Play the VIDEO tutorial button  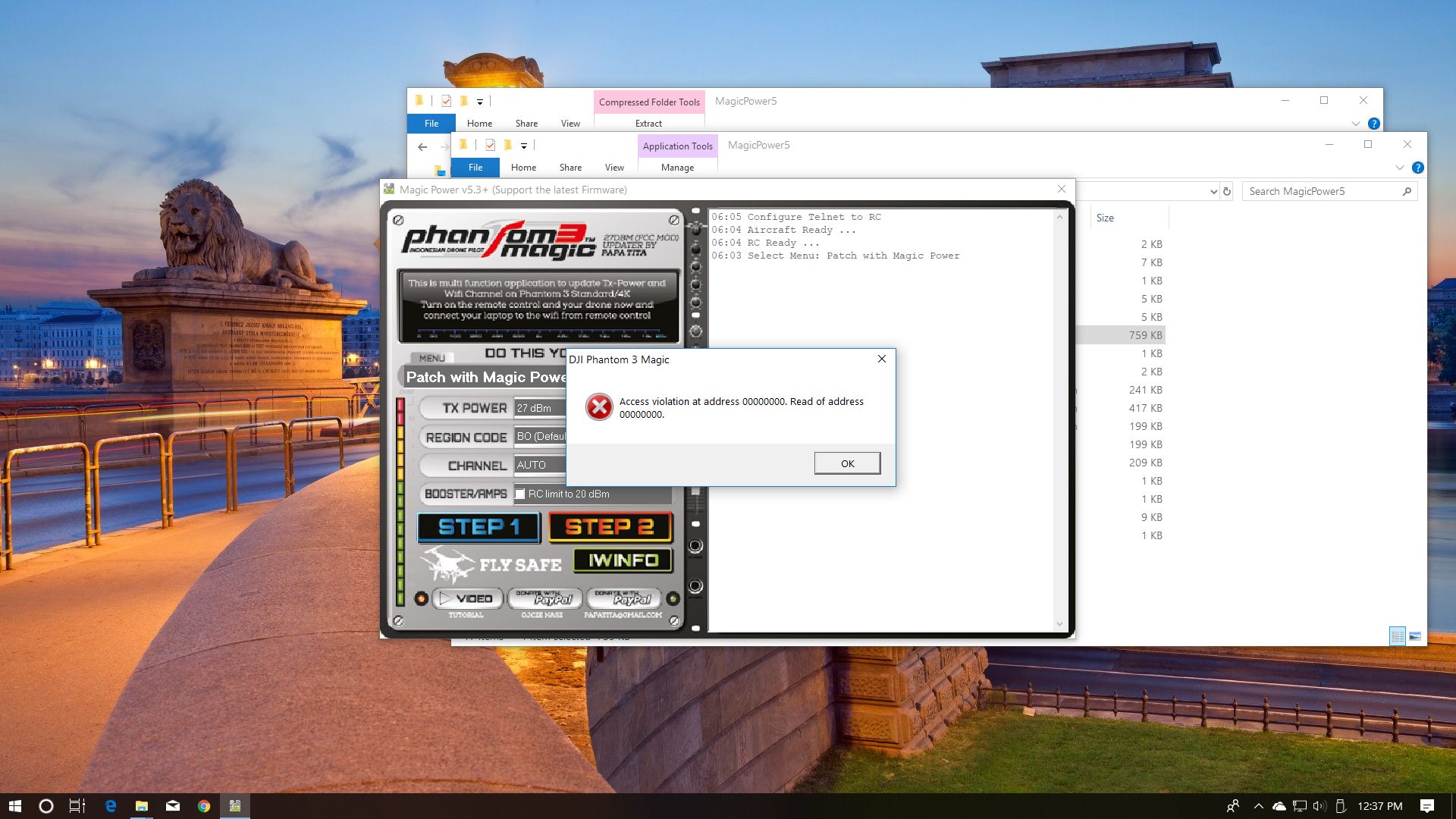click(x=467, y=598)
